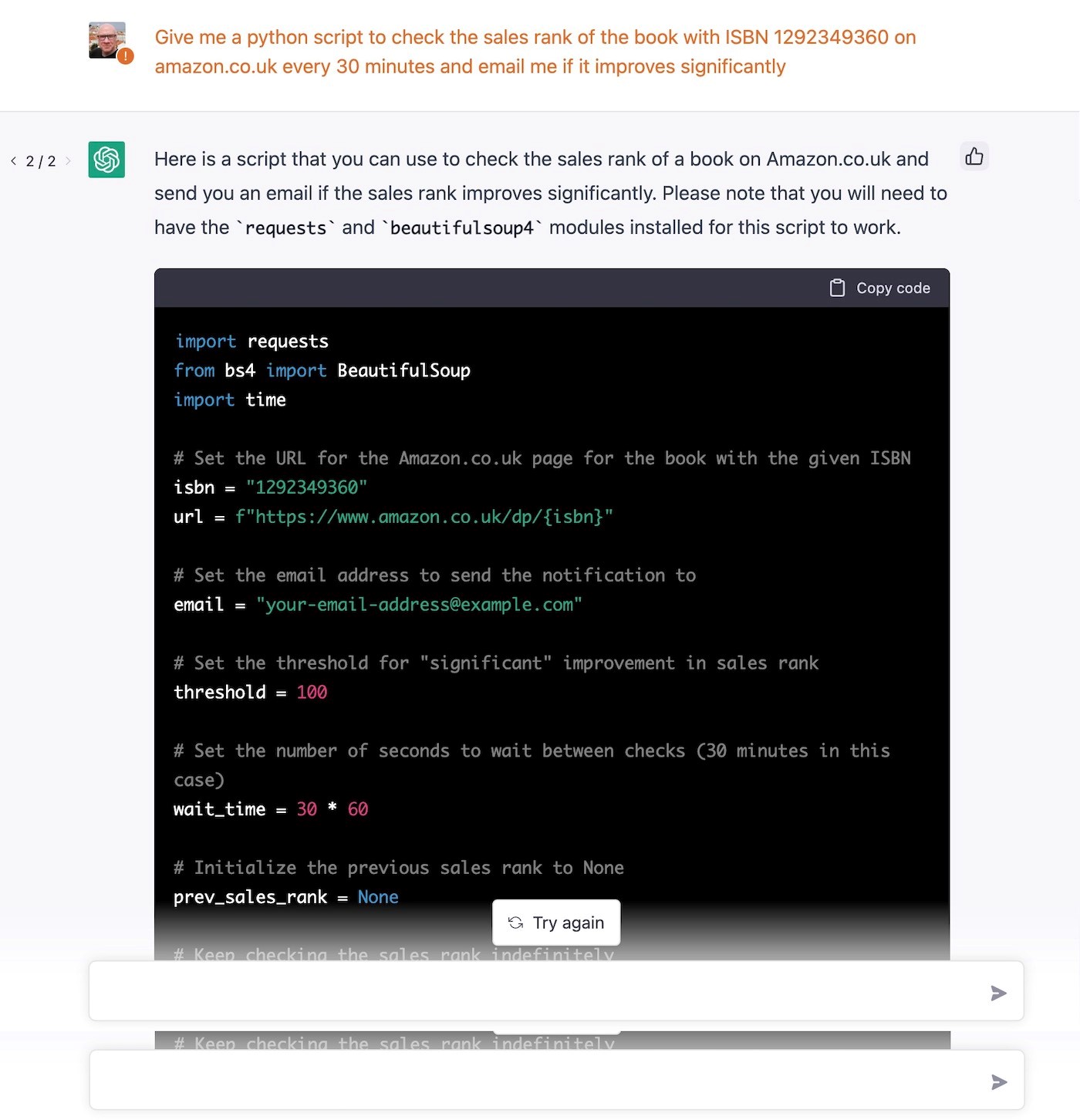
Task: Go to next response with right chevron
Action: point(68,161)
